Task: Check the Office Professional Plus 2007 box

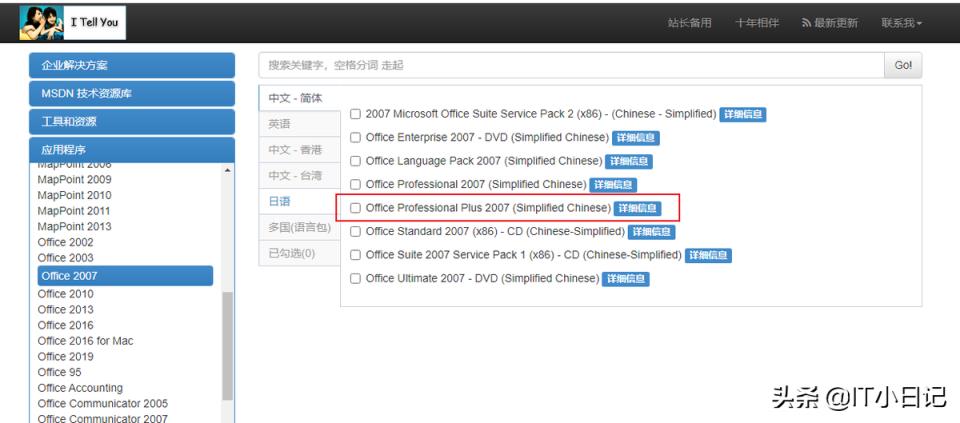Action: tap(355, 208)
